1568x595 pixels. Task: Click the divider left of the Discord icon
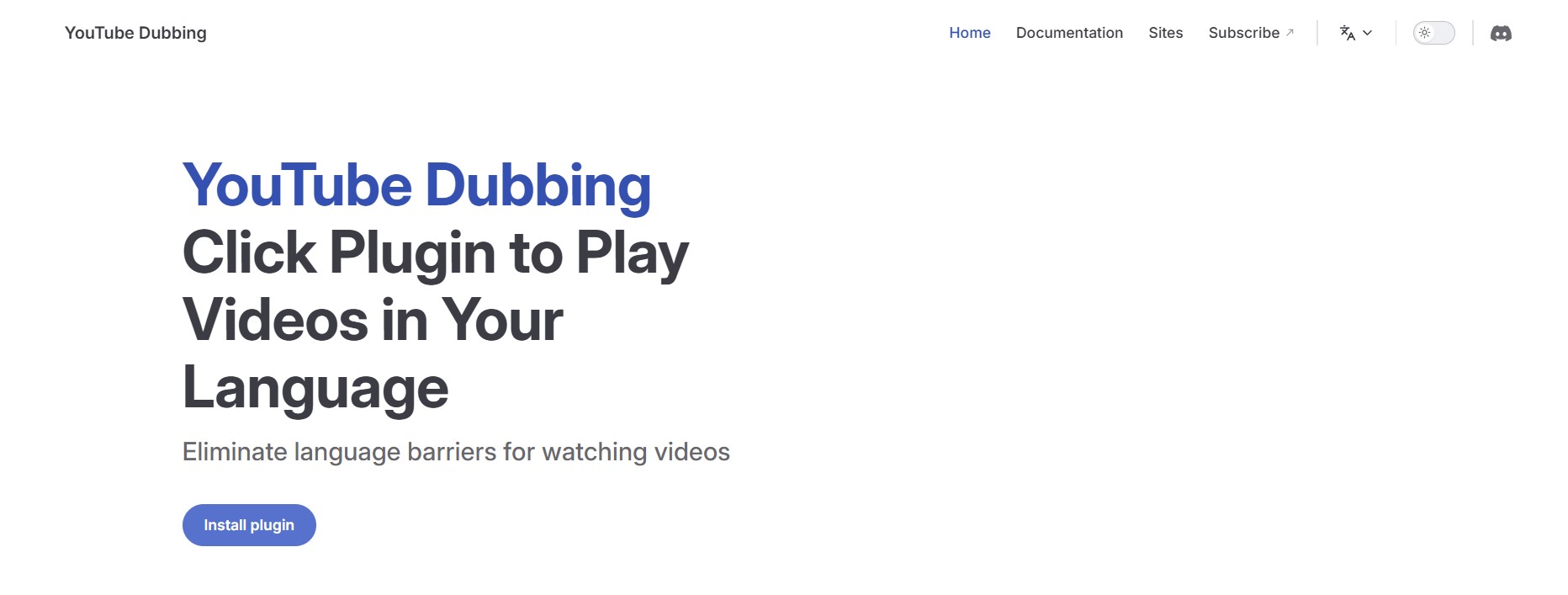click(x=1473, y=33)
